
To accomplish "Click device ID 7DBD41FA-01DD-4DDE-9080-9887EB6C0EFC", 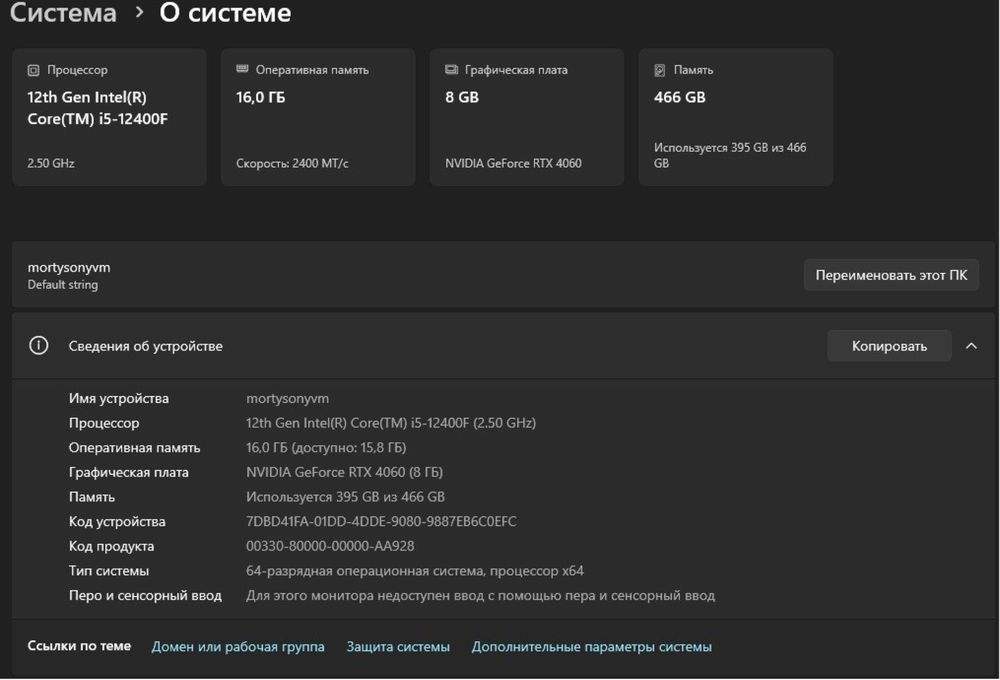I will pos(381,521).
